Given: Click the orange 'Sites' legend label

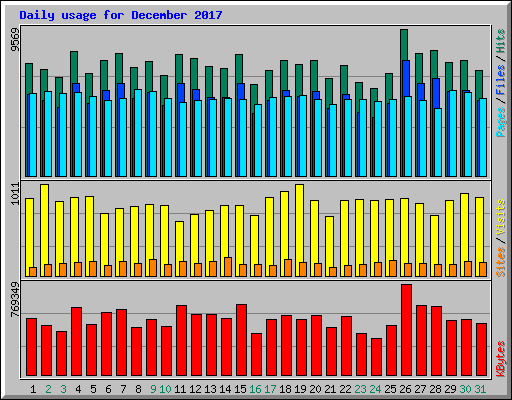Looking at the screenshot, I should pos(501,262).
